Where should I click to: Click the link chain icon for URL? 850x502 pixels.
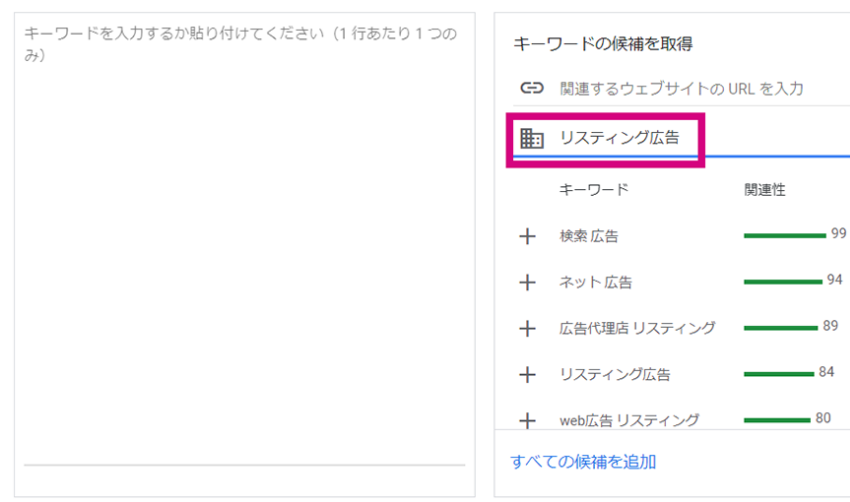[532, 88]
